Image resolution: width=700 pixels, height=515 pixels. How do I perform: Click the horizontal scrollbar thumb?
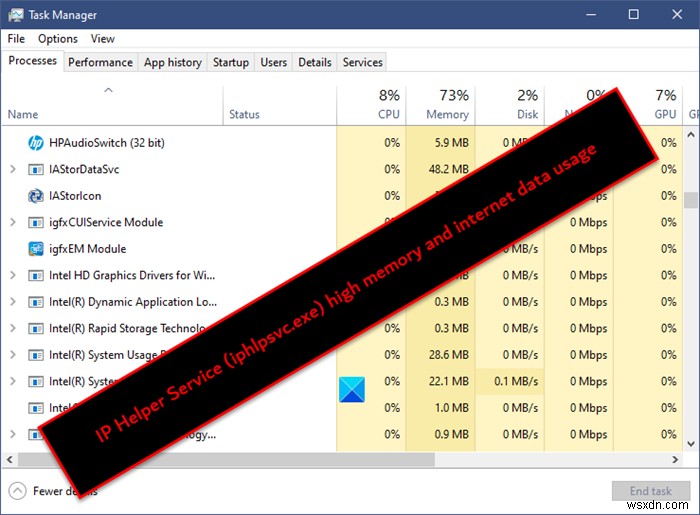click(x=226, y=459)
